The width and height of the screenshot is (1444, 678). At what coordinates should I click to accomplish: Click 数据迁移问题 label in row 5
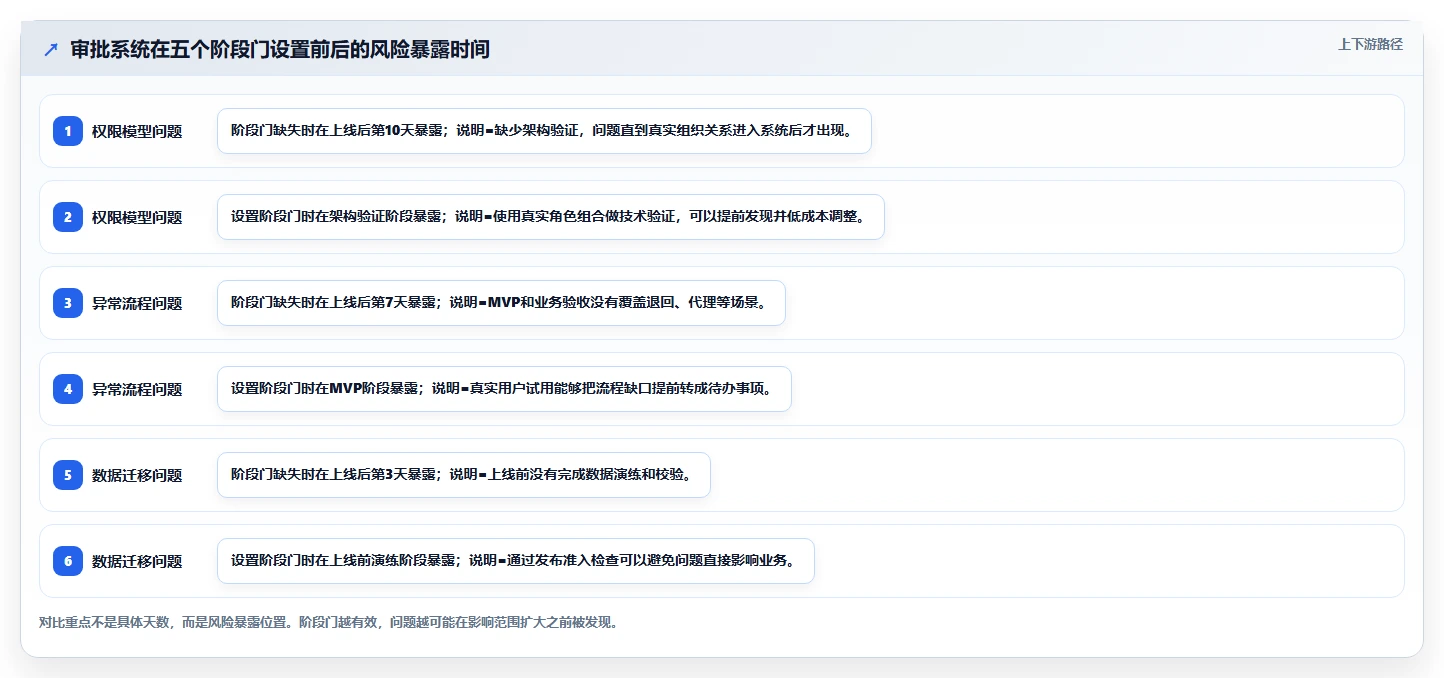[x=137, y=475]
